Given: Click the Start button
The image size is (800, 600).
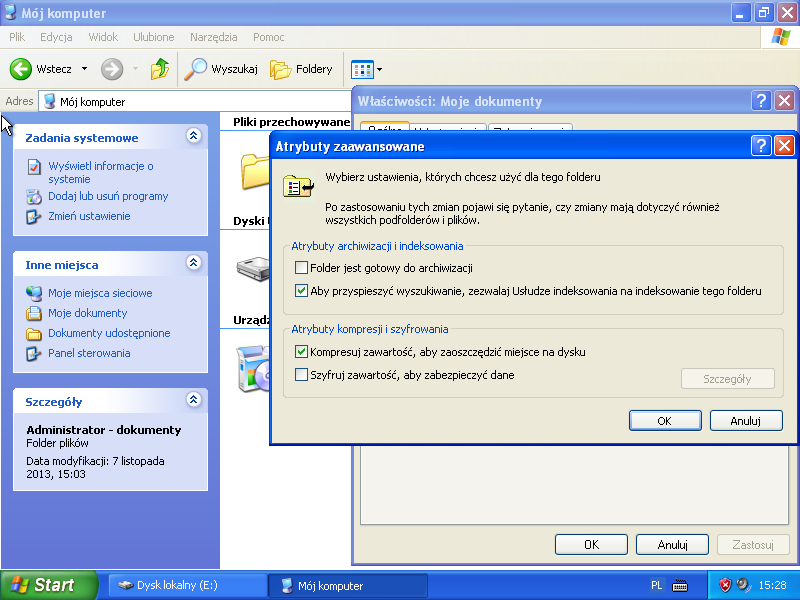Looking at the screenshot, I should [49, 585].
